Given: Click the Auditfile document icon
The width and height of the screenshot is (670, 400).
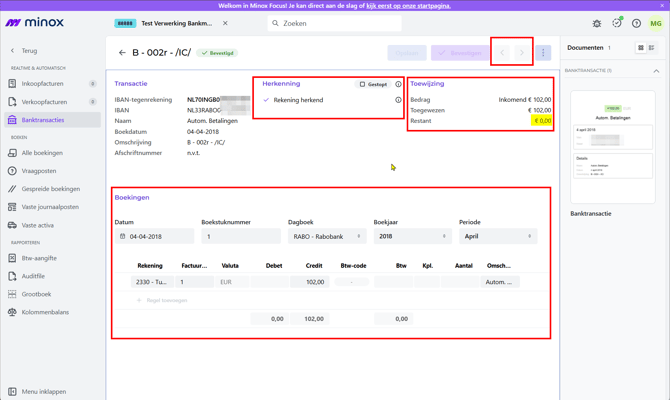Looking at the screenshot, I should pyautogui.click(x=12, y=276).
